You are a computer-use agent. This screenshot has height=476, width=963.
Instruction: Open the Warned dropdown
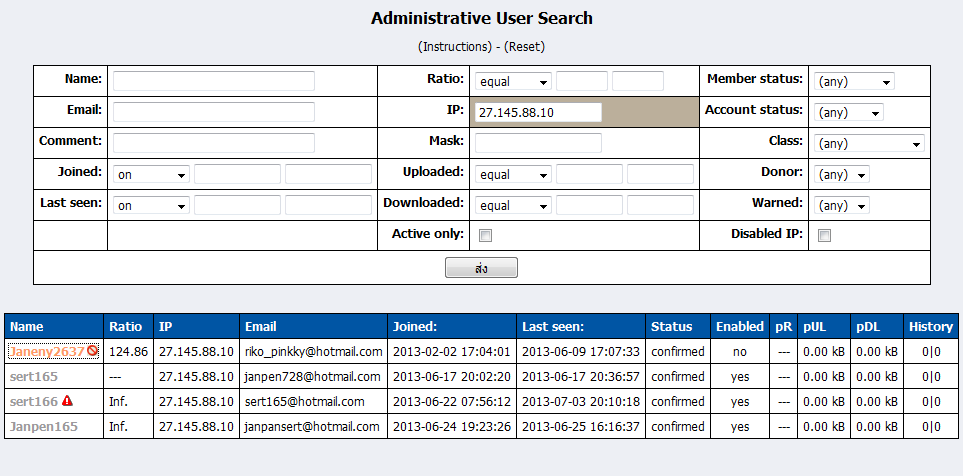click(841, 206)
